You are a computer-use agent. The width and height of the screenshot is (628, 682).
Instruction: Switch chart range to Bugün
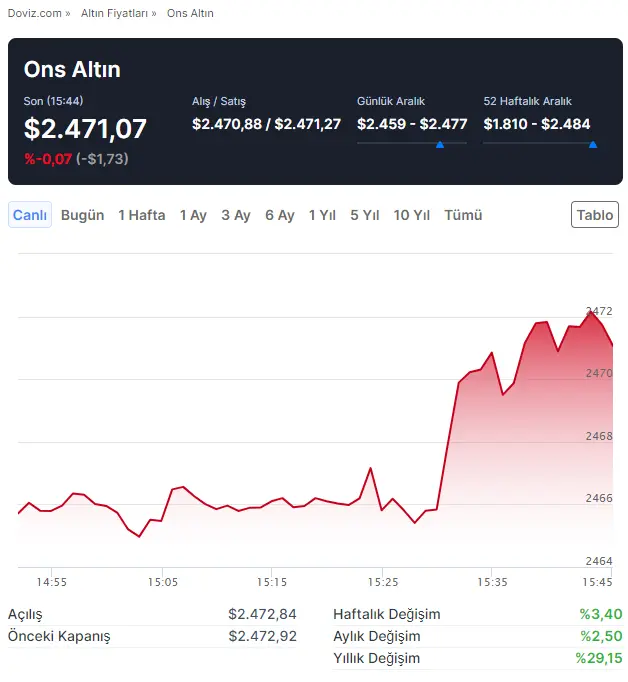pyautogui.click(x=83, y=215)
